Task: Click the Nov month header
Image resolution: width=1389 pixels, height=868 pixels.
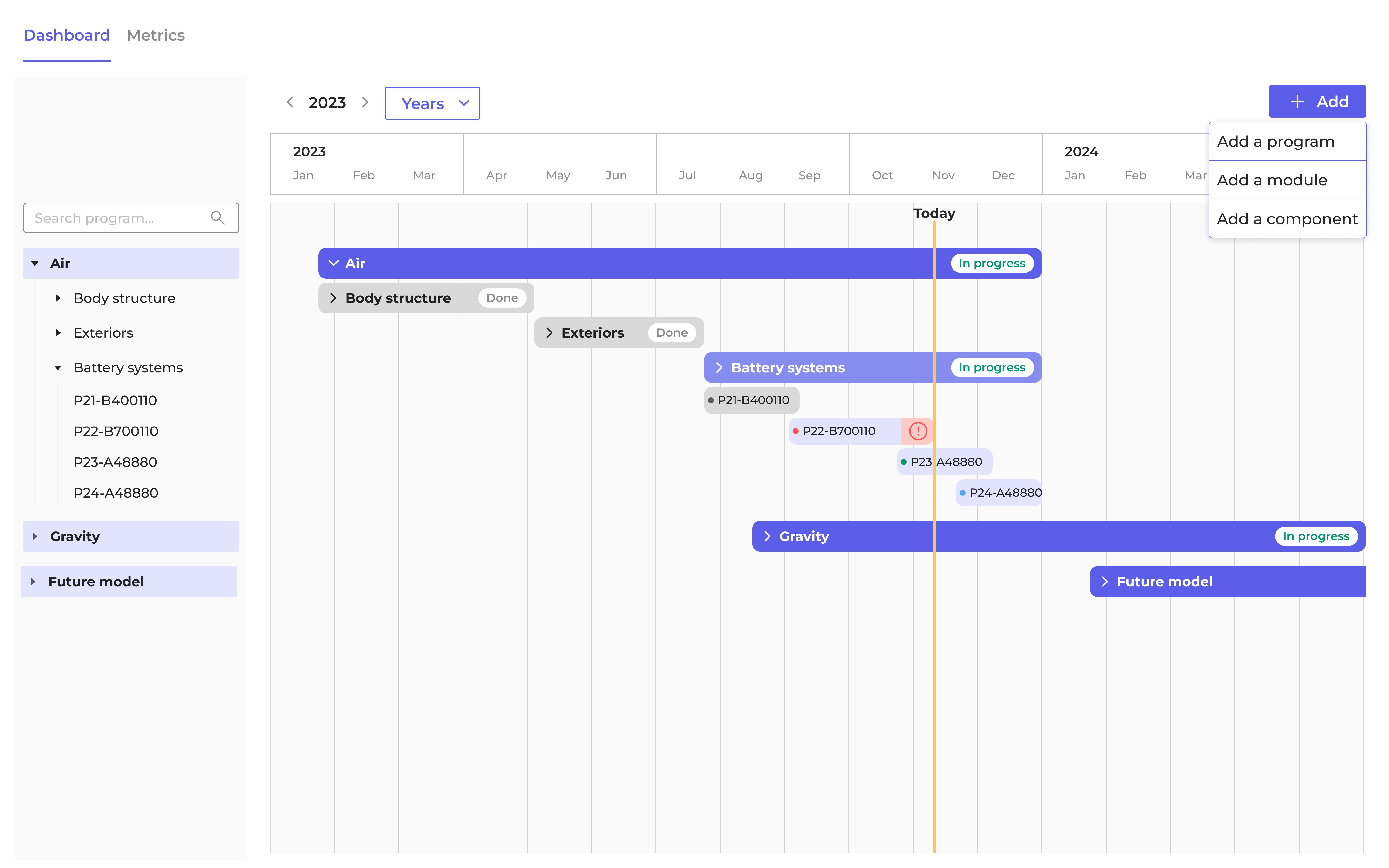Action: [943, 176]
